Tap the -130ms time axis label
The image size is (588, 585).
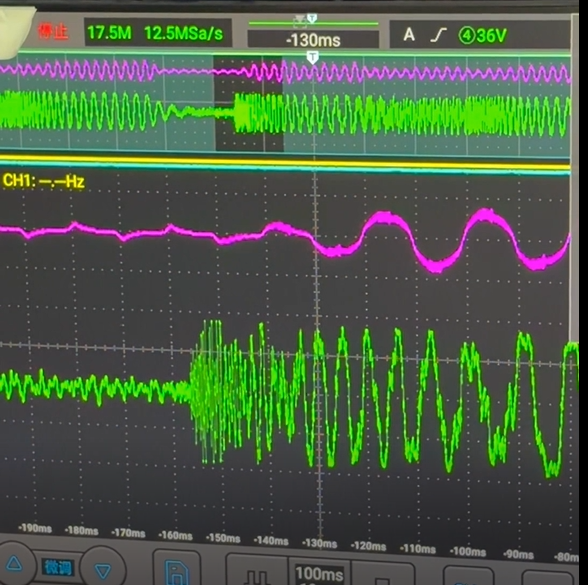320,543
